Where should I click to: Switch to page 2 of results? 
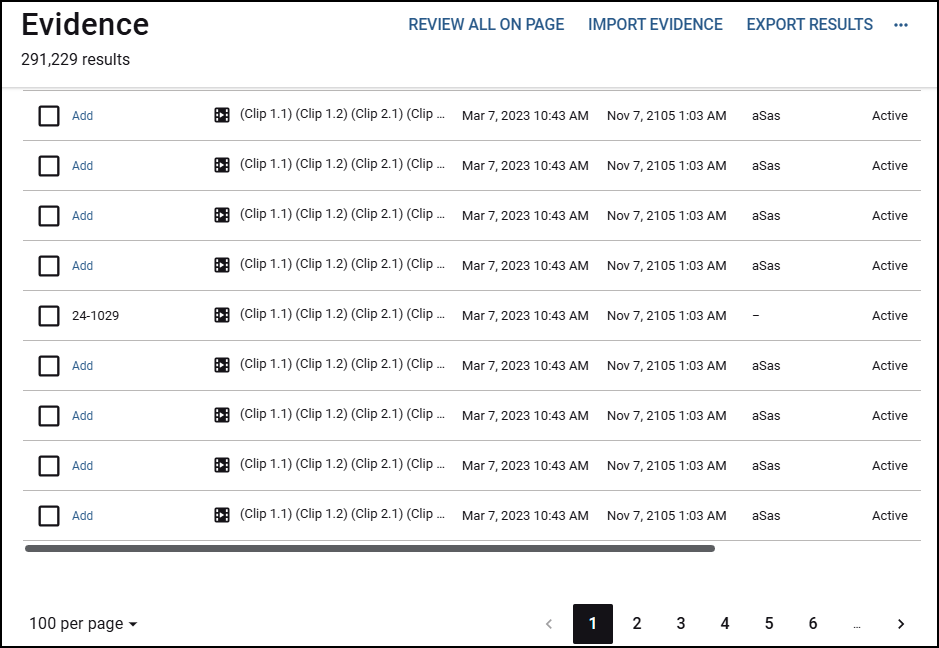pyautogui.click(x=637, y=624)
